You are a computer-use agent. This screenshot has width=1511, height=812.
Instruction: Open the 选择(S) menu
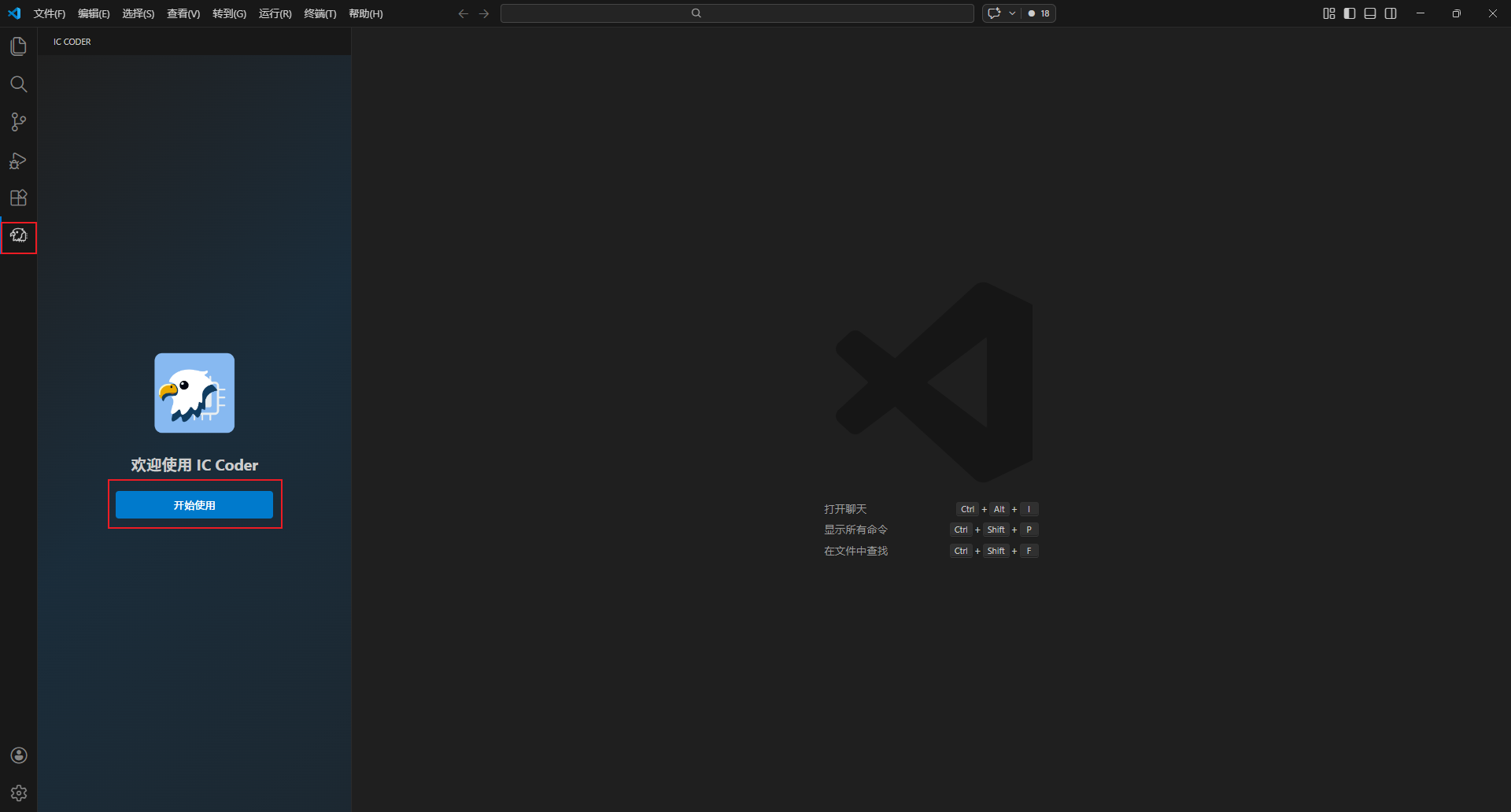[138, 13]
